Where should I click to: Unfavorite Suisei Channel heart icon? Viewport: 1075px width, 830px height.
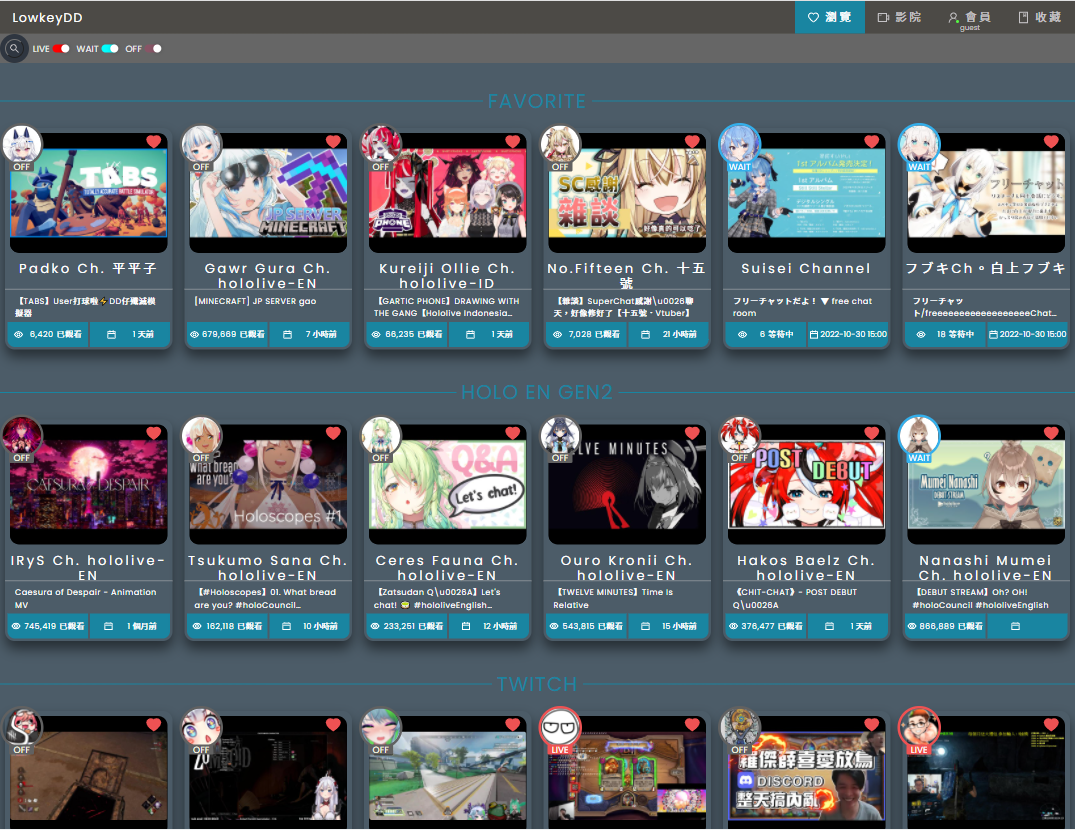(872, 141)
